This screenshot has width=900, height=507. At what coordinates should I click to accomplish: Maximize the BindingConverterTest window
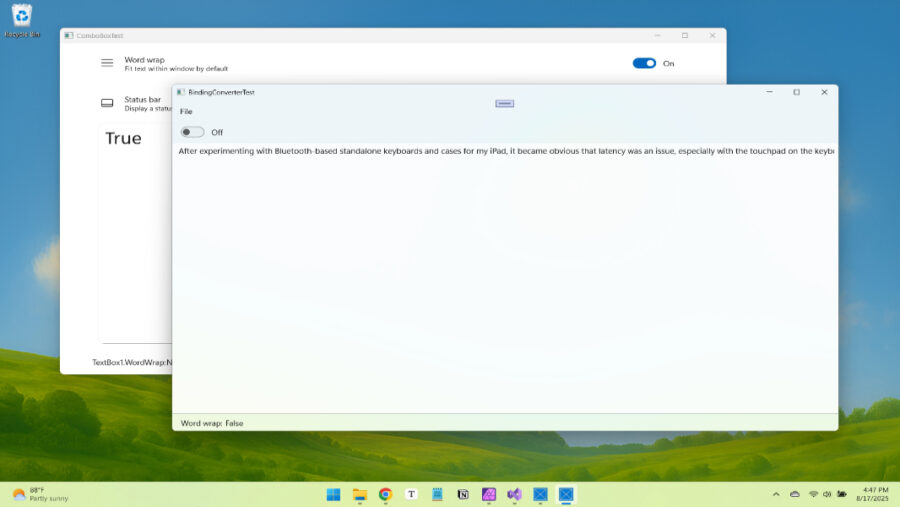click(x=797, y=92)
